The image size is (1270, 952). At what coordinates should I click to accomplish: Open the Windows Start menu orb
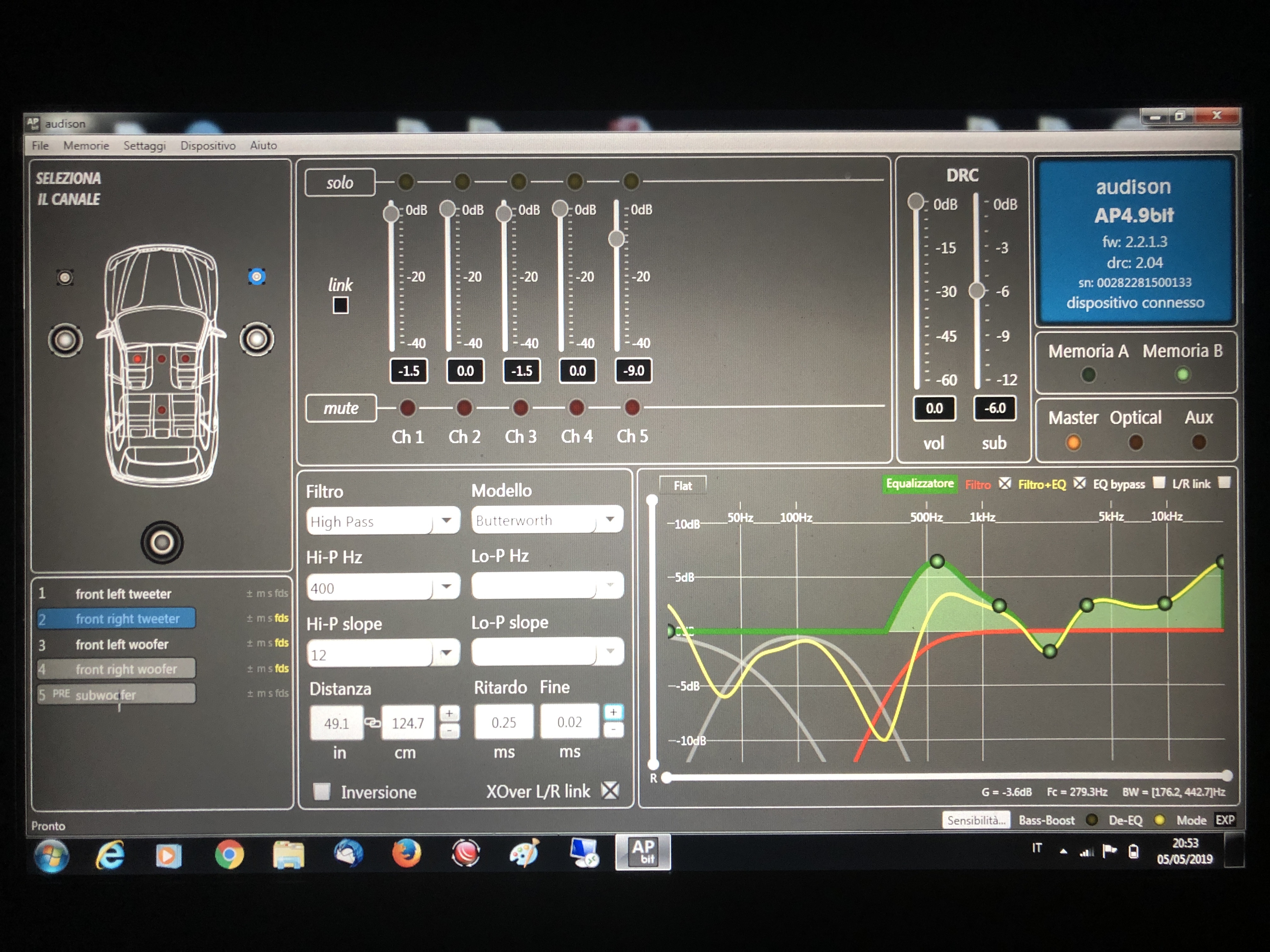[51, 856]
